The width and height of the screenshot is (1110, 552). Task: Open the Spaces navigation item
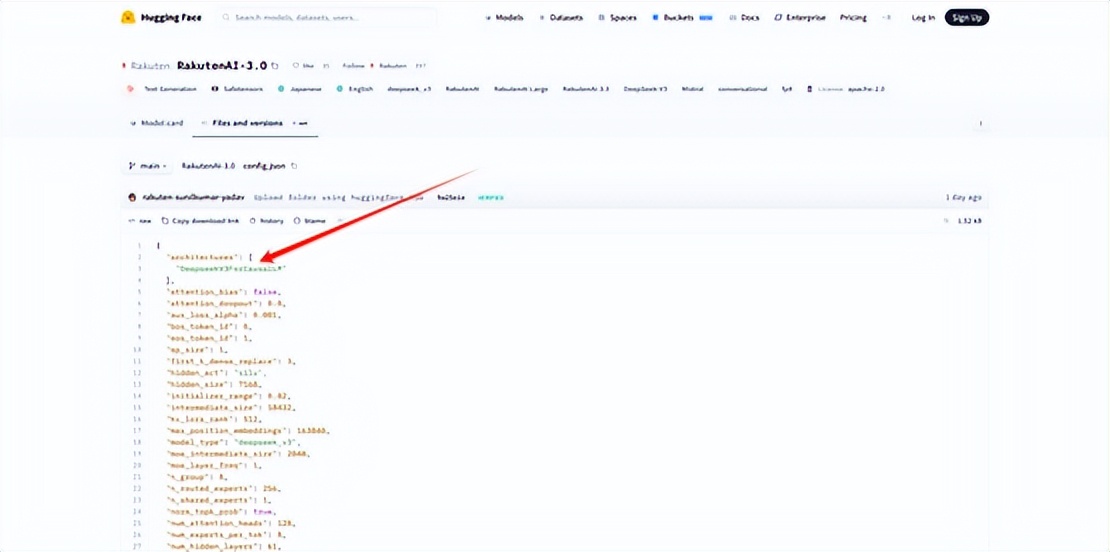(617, 18)
